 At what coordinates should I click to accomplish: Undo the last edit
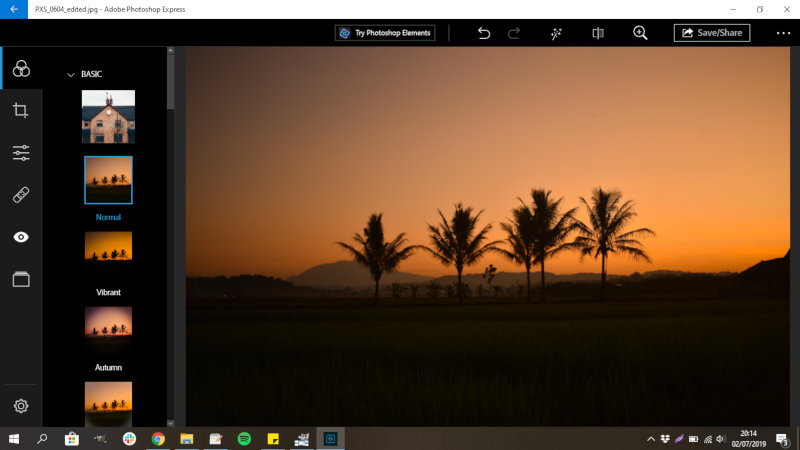(484, 33)
